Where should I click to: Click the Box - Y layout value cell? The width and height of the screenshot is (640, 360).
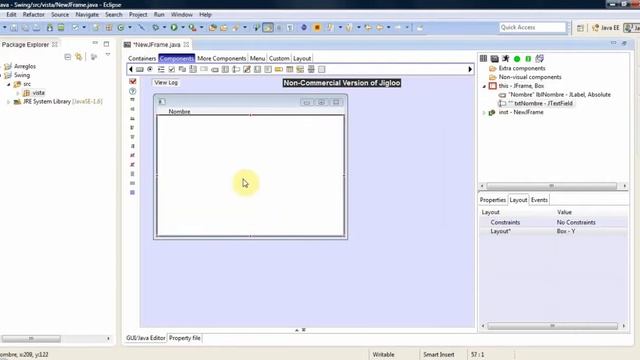tap(566, 231)
